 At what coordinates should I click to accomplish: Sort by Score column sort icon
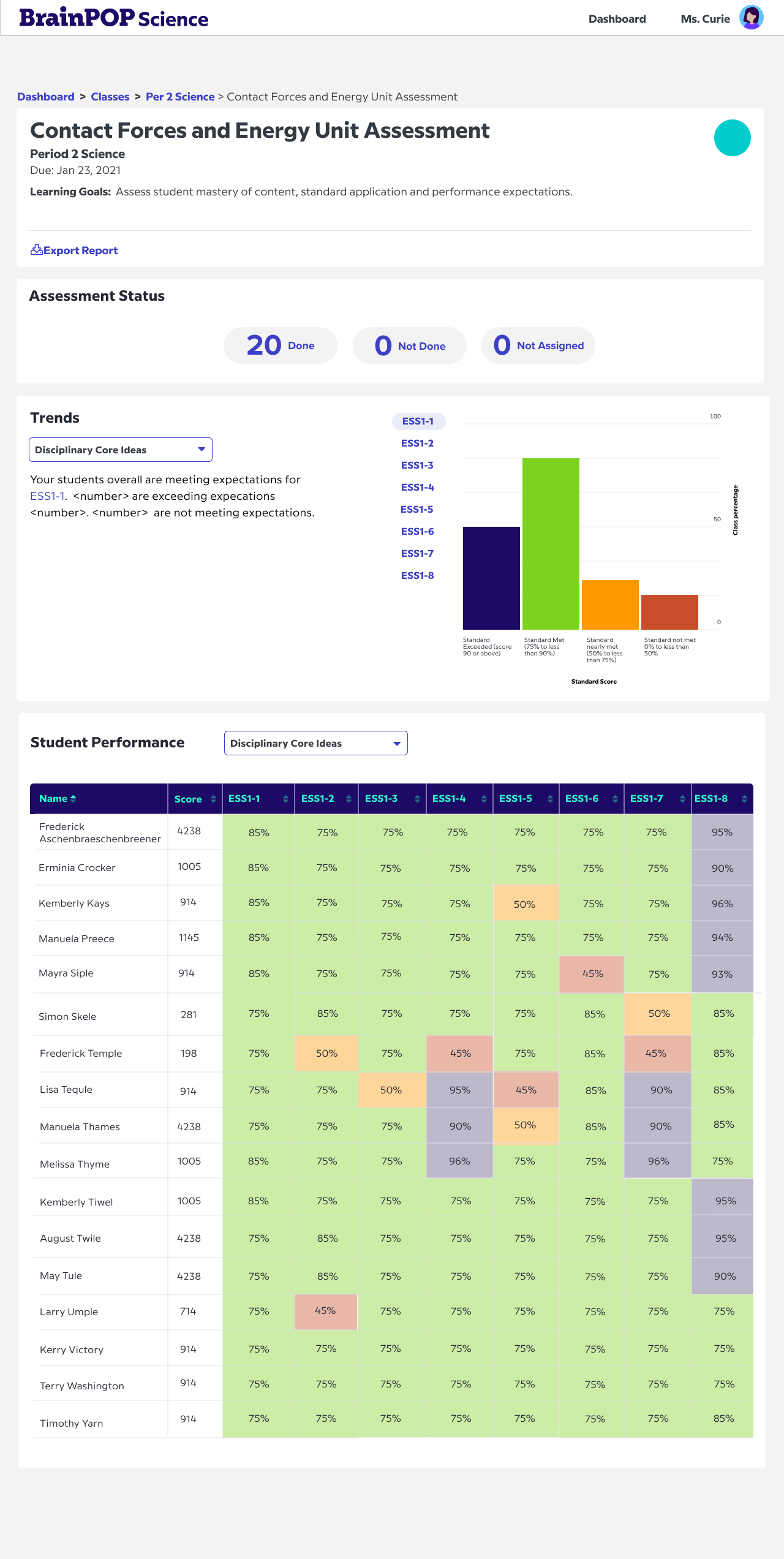pyautogui.click(x=213, y=799)
